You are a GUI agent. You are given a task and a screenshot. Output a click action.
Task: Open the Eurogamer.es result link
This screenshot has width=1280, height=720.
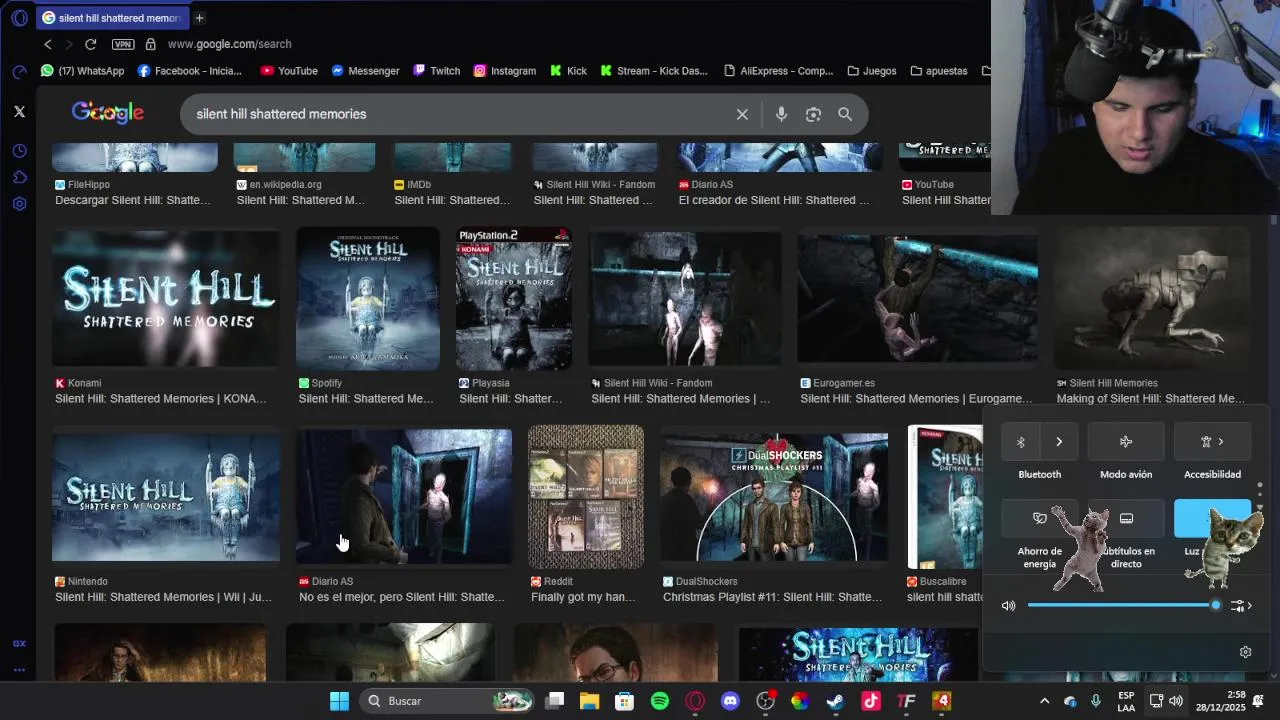(x=916, y=398)
